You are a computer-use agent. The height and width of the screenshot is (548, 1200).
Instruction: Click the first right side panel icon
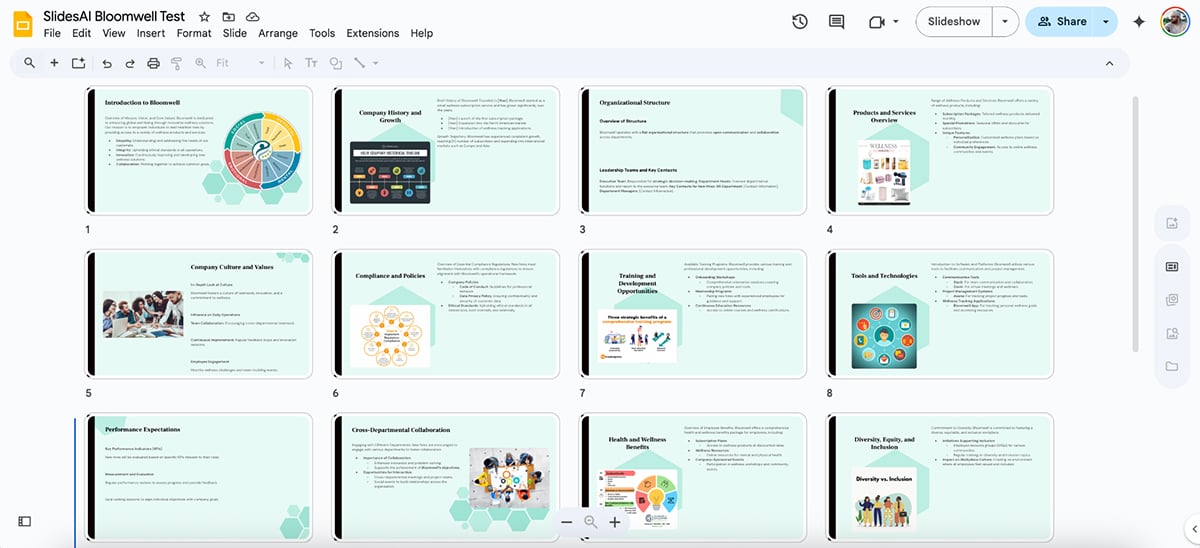1172,224
